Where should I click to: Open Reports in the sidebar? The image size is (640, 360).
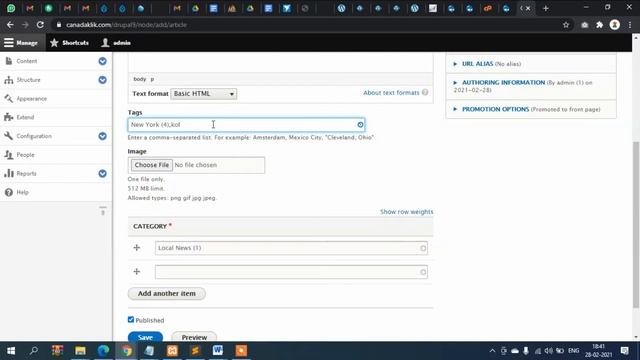[26, 173]
